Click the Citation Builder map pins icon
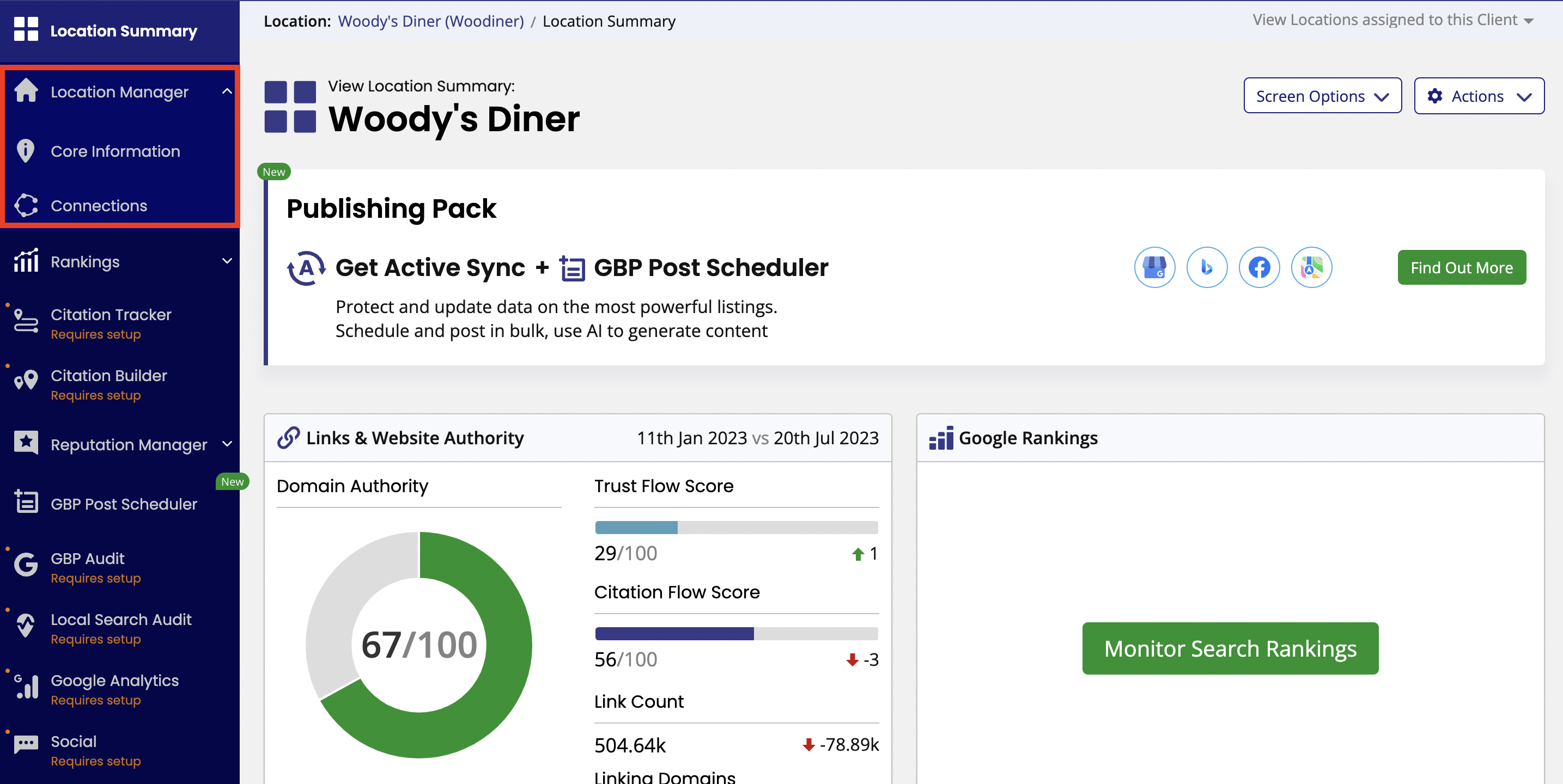1563x784 pixels. click(26, 381)
